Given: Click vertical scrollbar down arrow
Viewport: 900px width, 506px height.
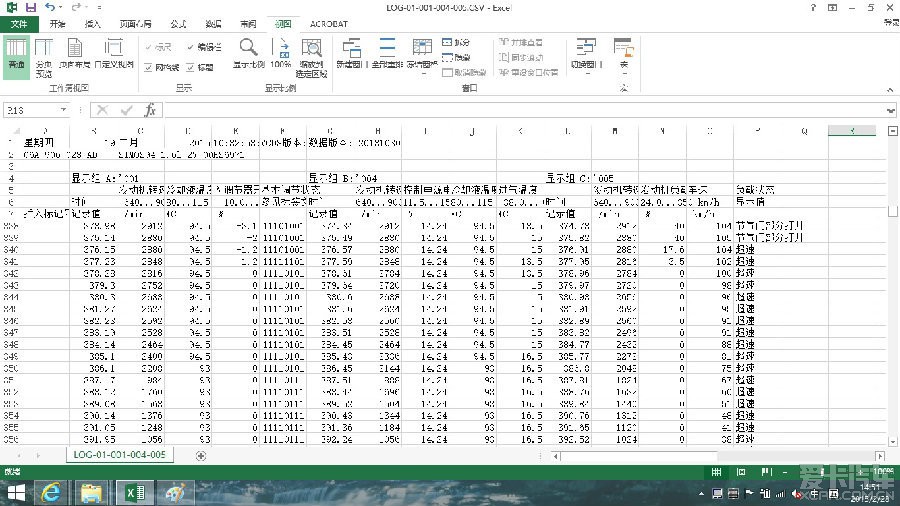Looking at the screenshot, I should click(x=893, y=441).
